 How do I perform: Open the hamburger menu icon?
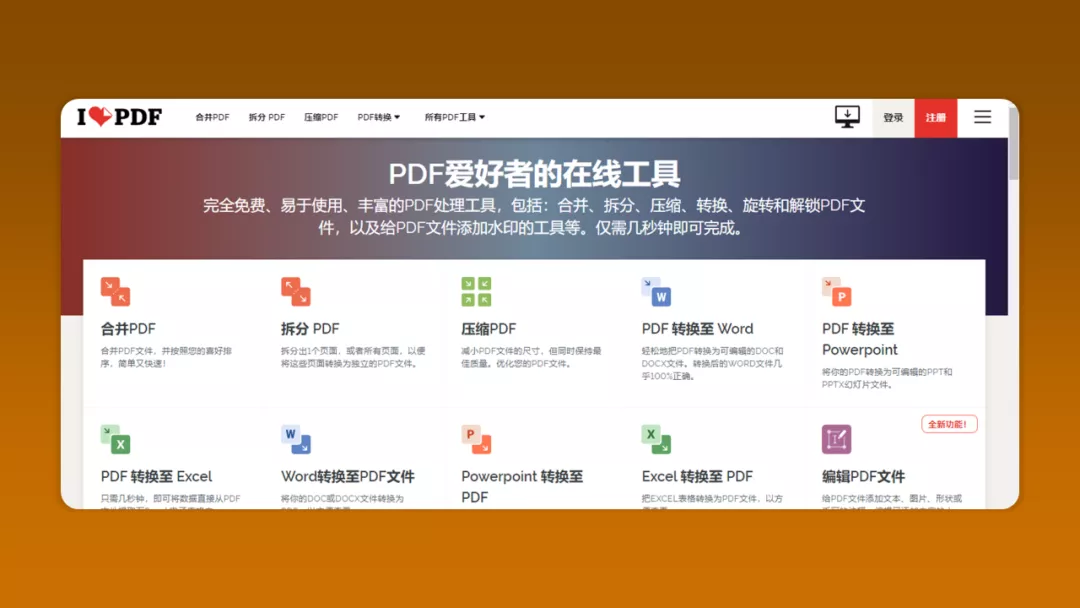982,117
